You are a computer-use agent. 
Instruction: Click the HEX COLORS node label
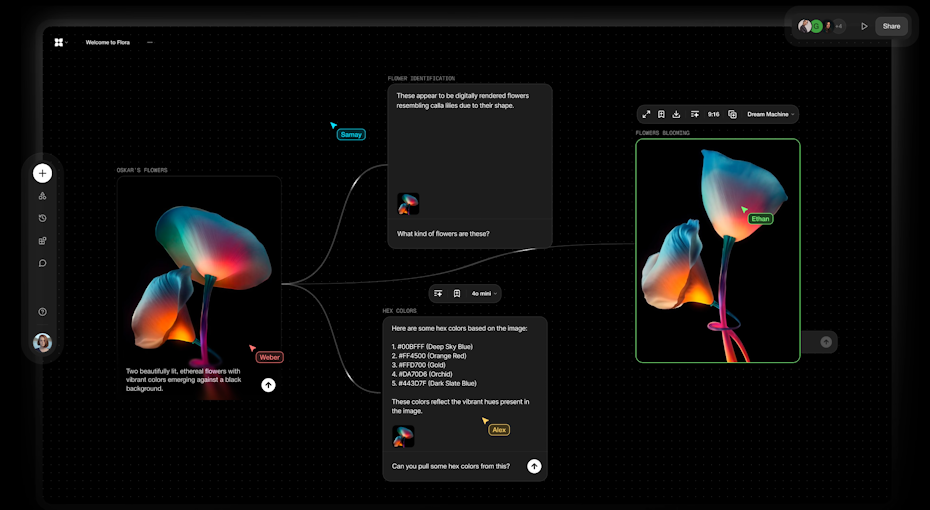399,311
